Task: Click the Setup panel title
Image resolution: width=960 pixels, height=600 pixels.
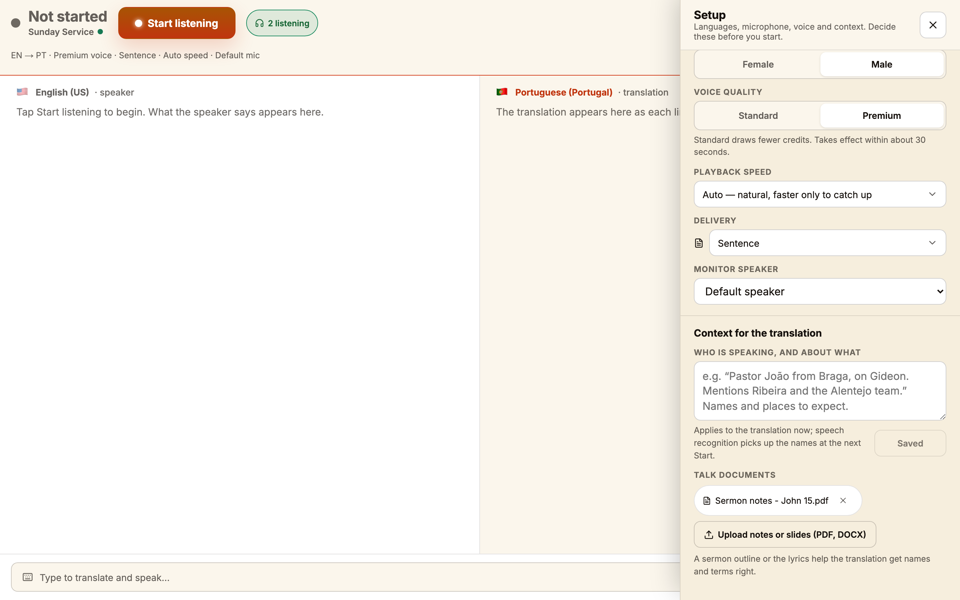Action: 710,15
